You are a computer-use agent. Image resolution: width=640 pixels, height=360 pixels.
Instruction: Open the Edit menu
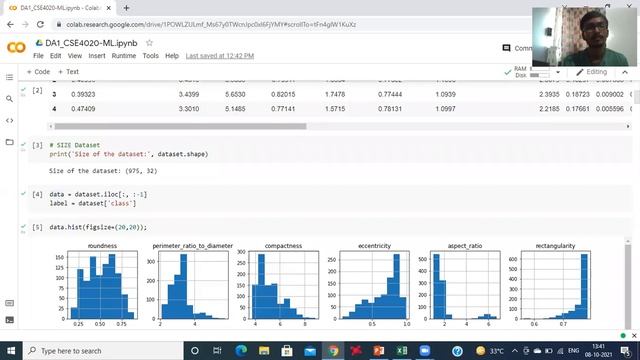coord(56,56)
